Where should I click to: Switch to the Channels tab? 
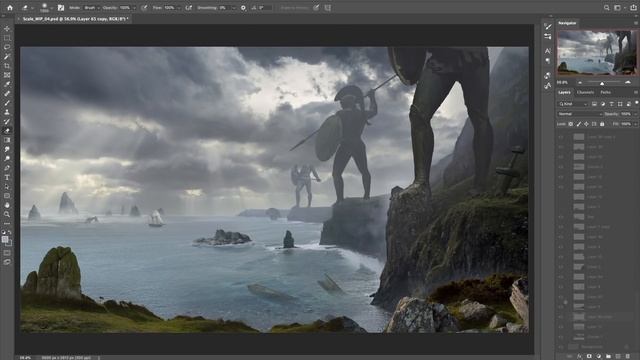[x=585, y=93]
